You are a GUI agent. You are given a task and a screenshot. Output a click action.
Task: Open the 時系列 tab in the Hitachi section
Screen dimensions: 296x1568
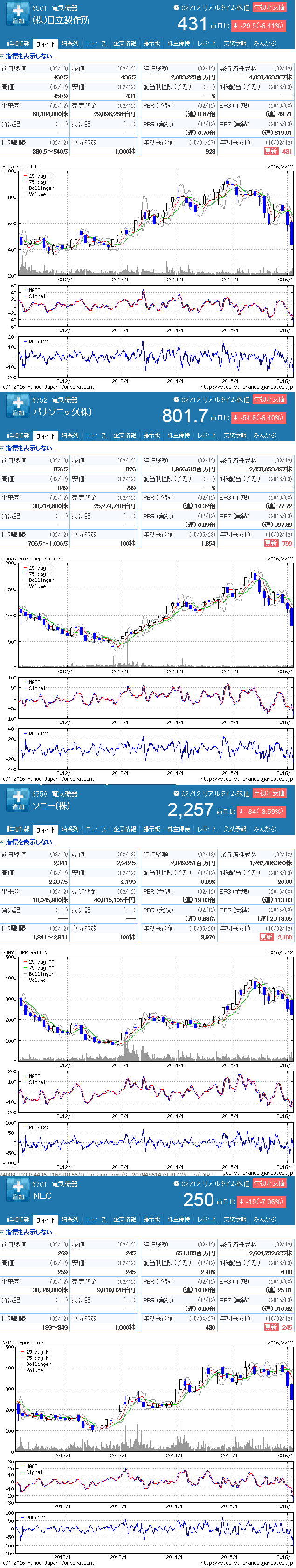70,44
